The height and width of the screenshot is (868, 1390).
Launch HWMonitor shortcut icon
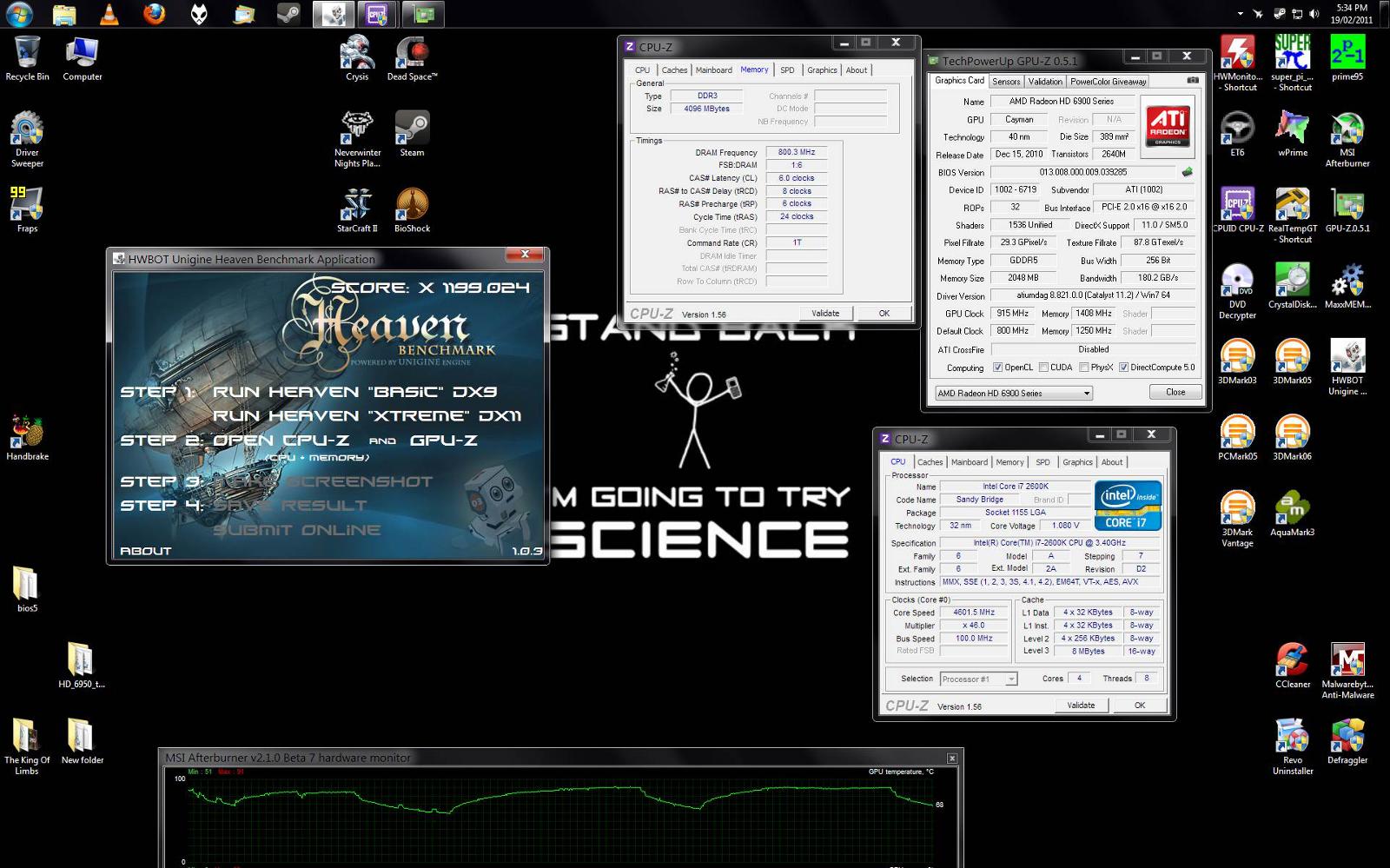pyautogui.click(x=1237, y=63)
